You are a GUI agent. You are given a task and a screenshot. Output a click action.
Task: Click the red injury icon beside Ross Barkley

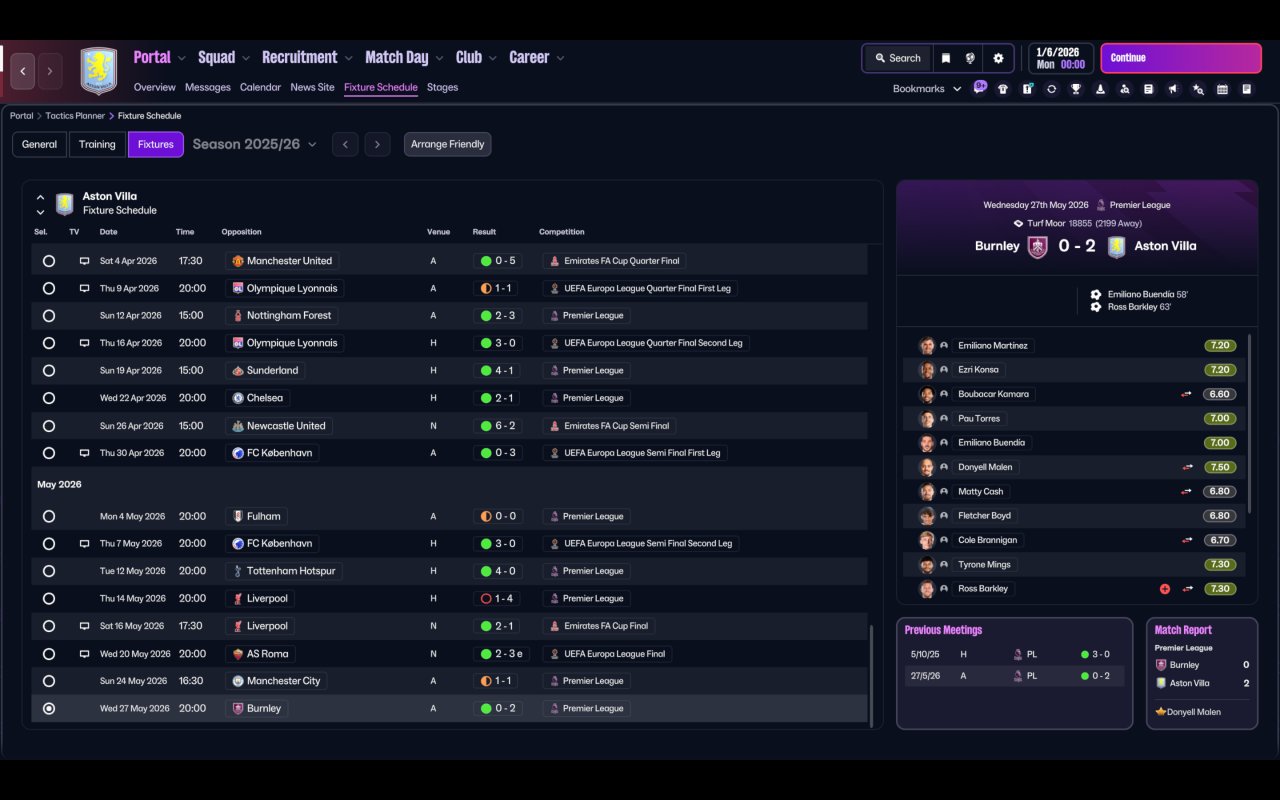point(1165,589)
